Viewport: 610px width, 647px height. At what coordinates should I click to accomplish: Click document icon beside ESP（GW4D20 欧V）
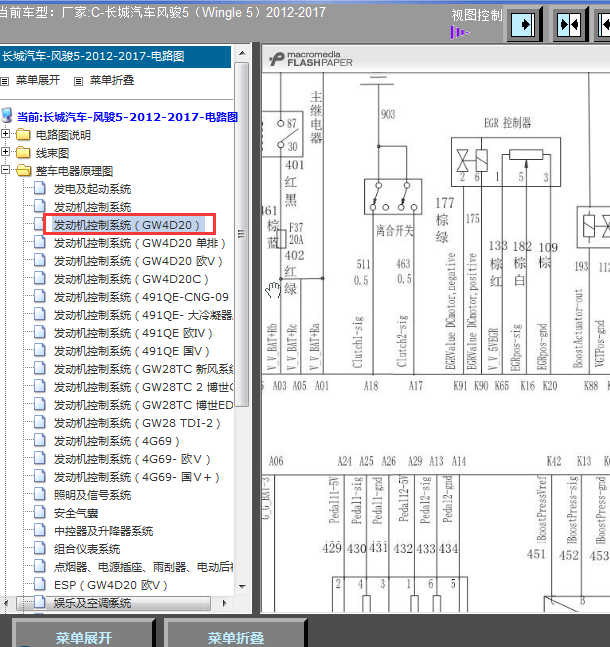[40, 584]
